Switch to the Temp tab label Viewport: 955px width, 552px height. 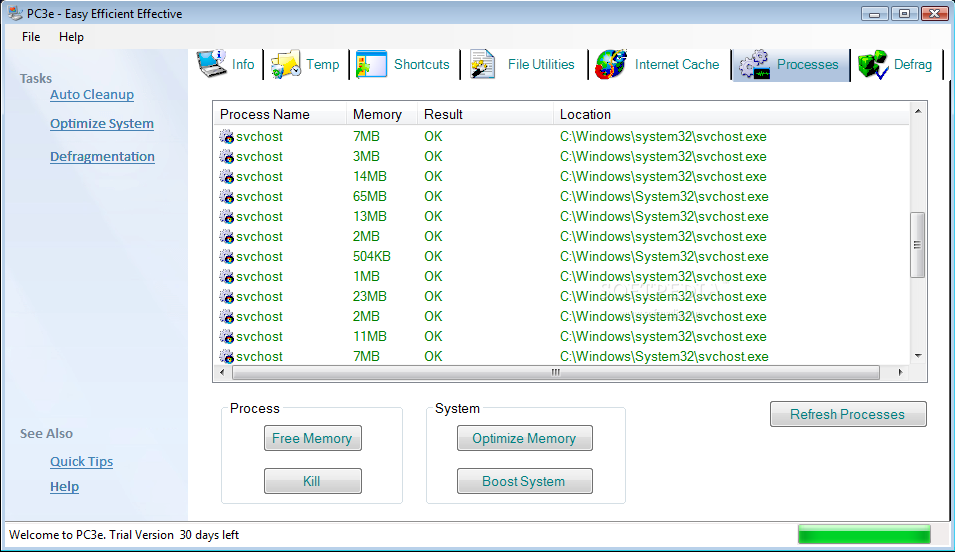point(323,65)
